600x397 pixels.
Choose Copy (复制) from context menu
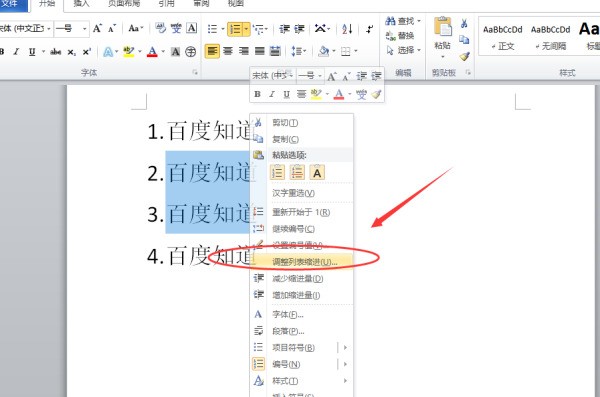coord(302,139)
